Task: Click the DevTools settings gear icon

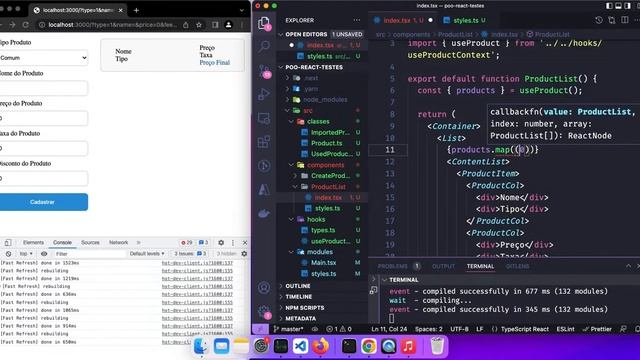Action: [x=221, y=242]
